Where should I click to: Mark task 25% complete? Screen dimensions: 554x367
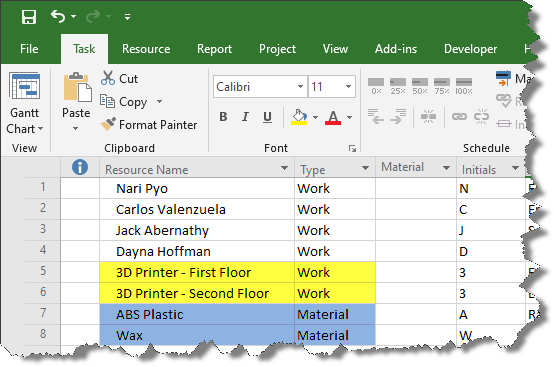tap(398, 86)
